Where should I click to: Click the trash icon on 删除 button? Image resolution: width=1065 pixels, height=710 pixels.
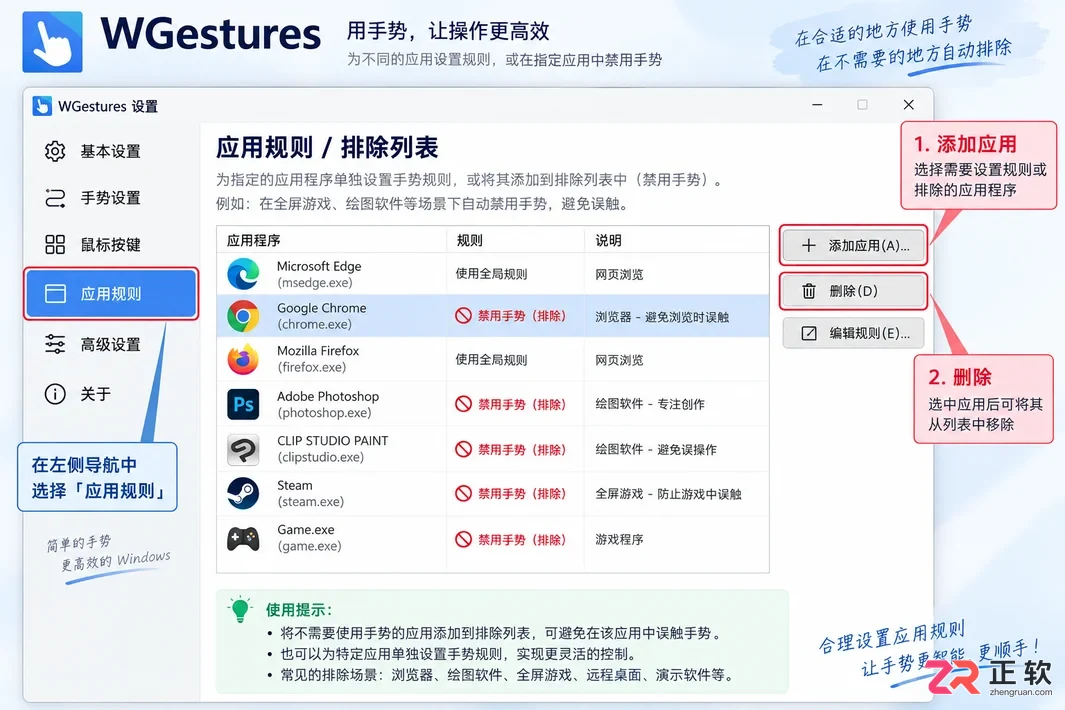click(x=809, y=291)
